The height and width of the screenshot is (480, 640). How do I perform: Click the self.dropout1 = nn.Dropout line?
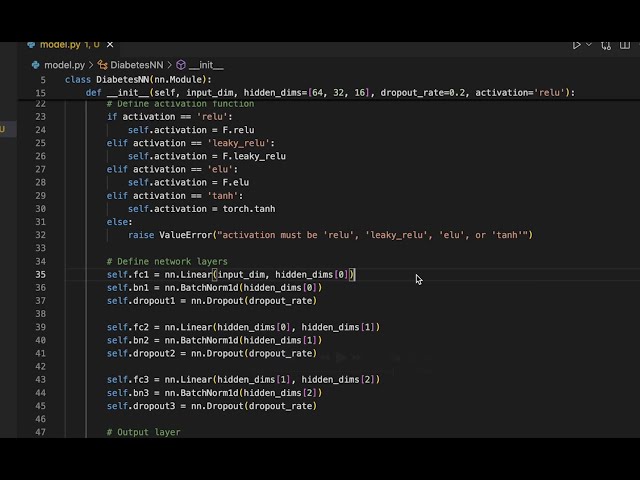pyautogui.click(x=211, y=300)
